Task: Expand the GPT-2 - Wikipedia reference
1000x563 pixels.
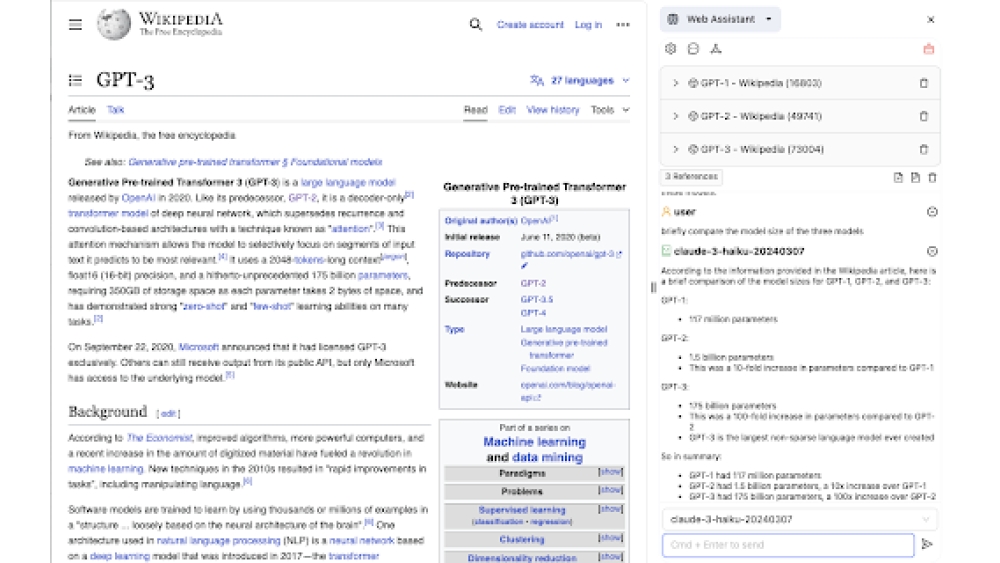Action: (x=675, y=116)
